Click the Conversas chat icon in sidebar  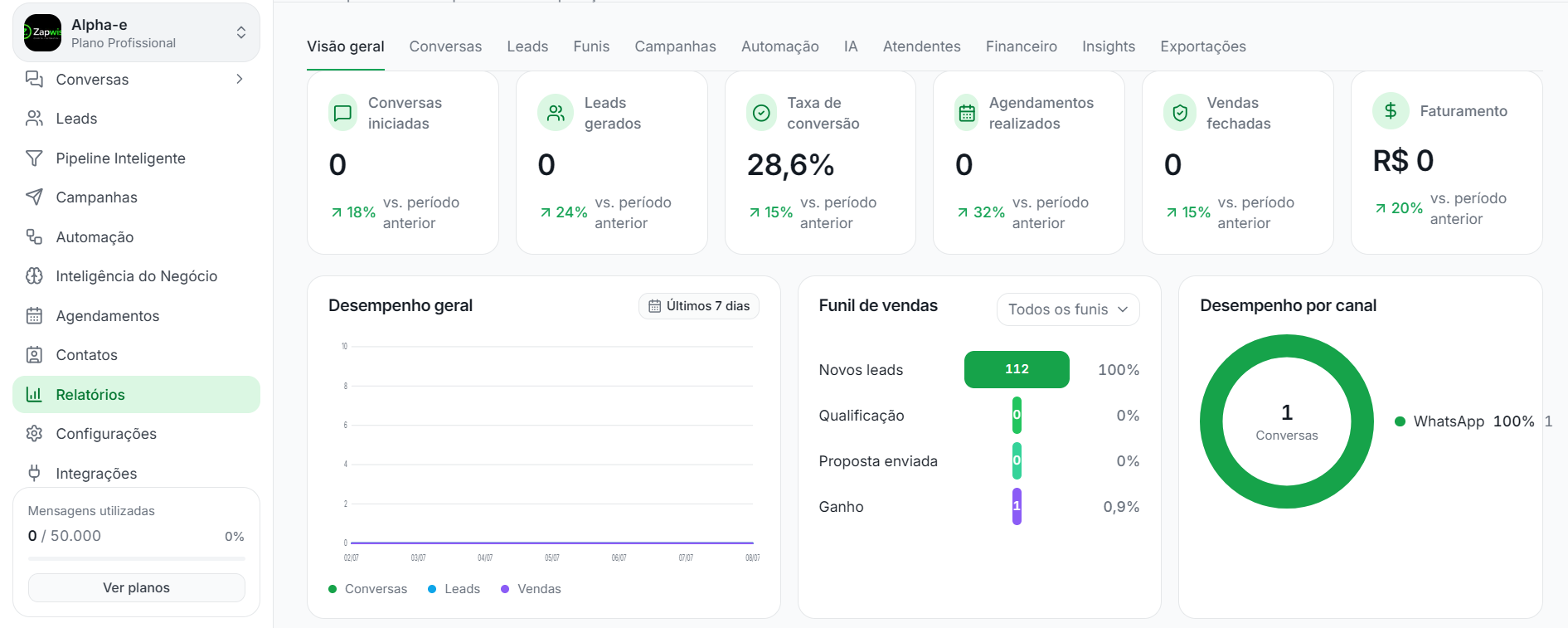[34, 79]
